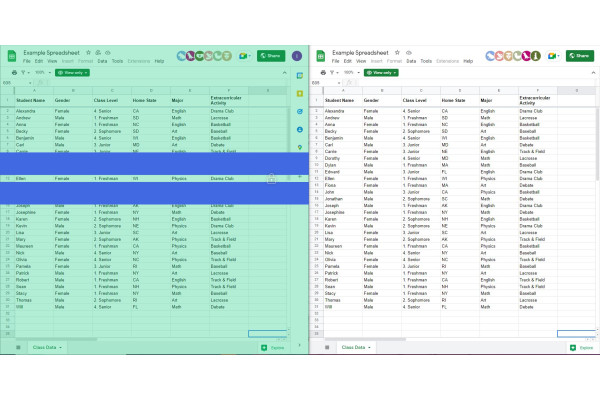600x400 pixels.
Task: Print from the white window toolbar
Action: tap(323, 72)
